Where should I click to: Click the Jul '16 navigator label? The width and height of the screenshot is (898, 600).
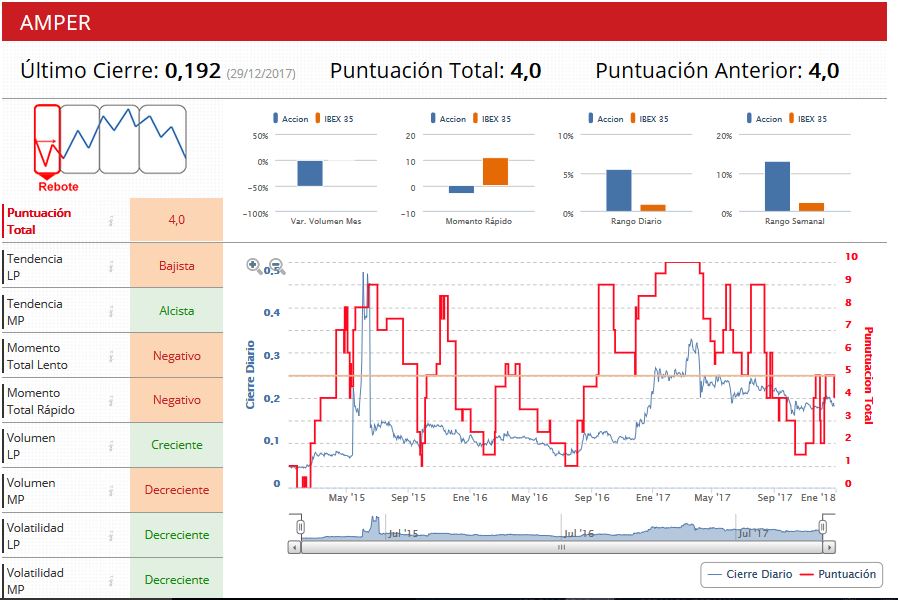[x=579, y=533]
